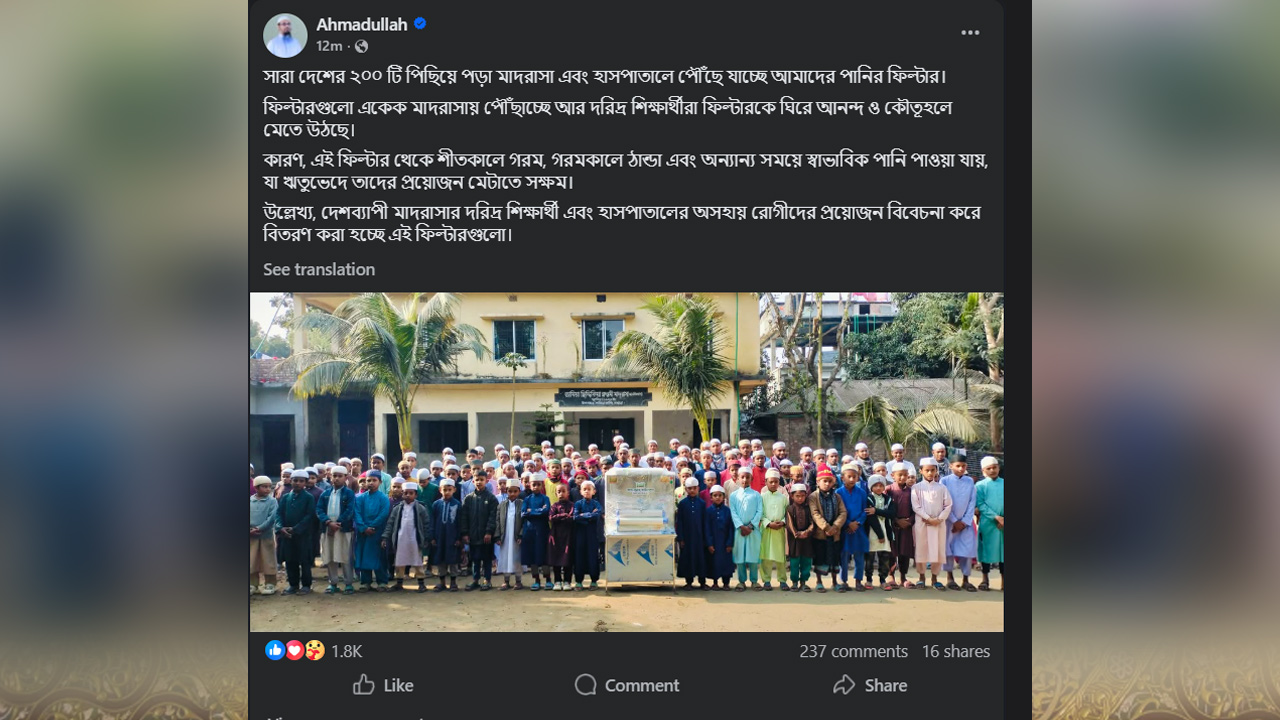View the 1.8K reactions list
The image size is (1280, 720).
point(346,651)
